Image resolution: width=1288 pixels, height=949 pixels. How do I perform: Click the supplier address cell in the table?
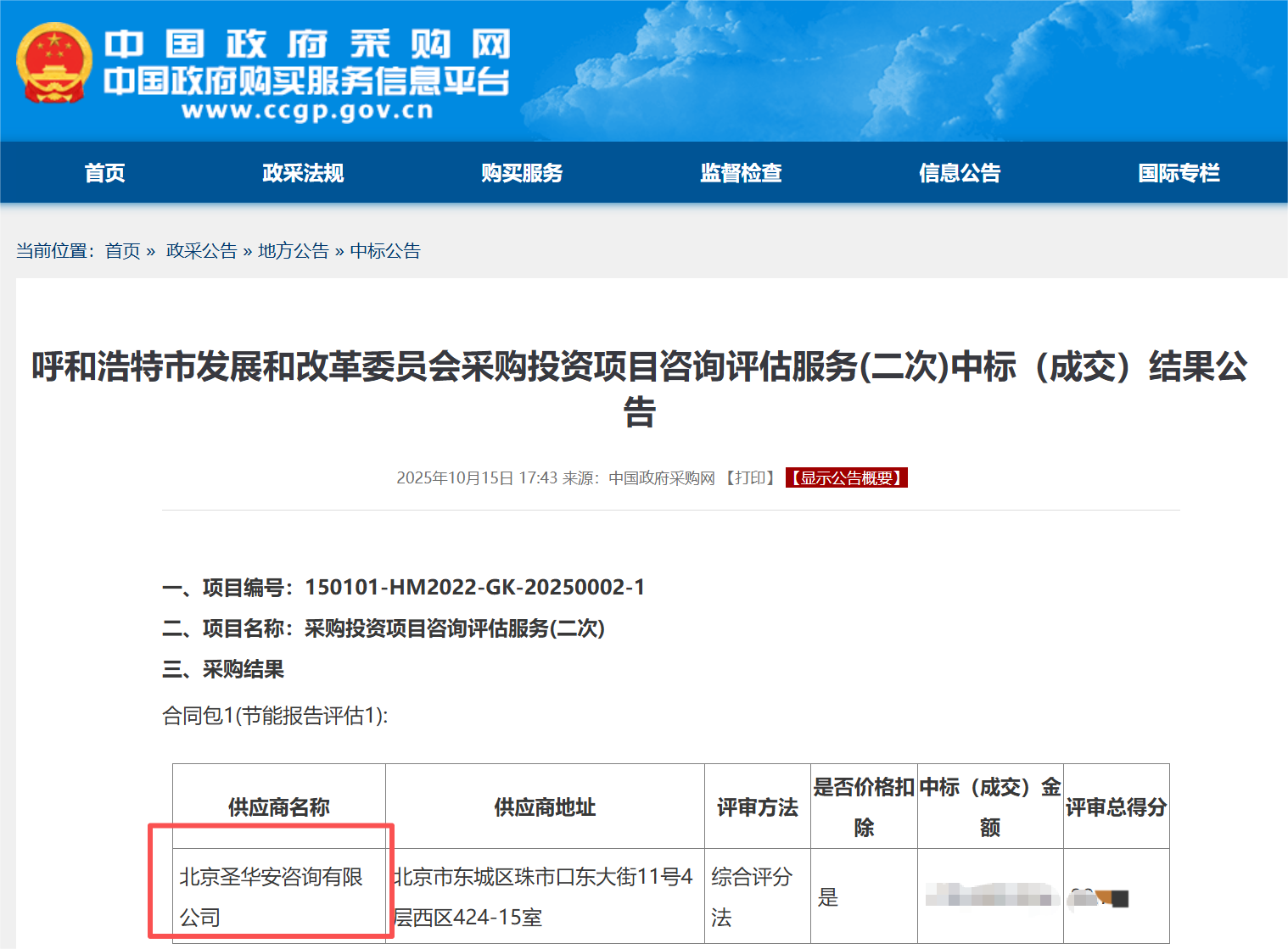544,896
